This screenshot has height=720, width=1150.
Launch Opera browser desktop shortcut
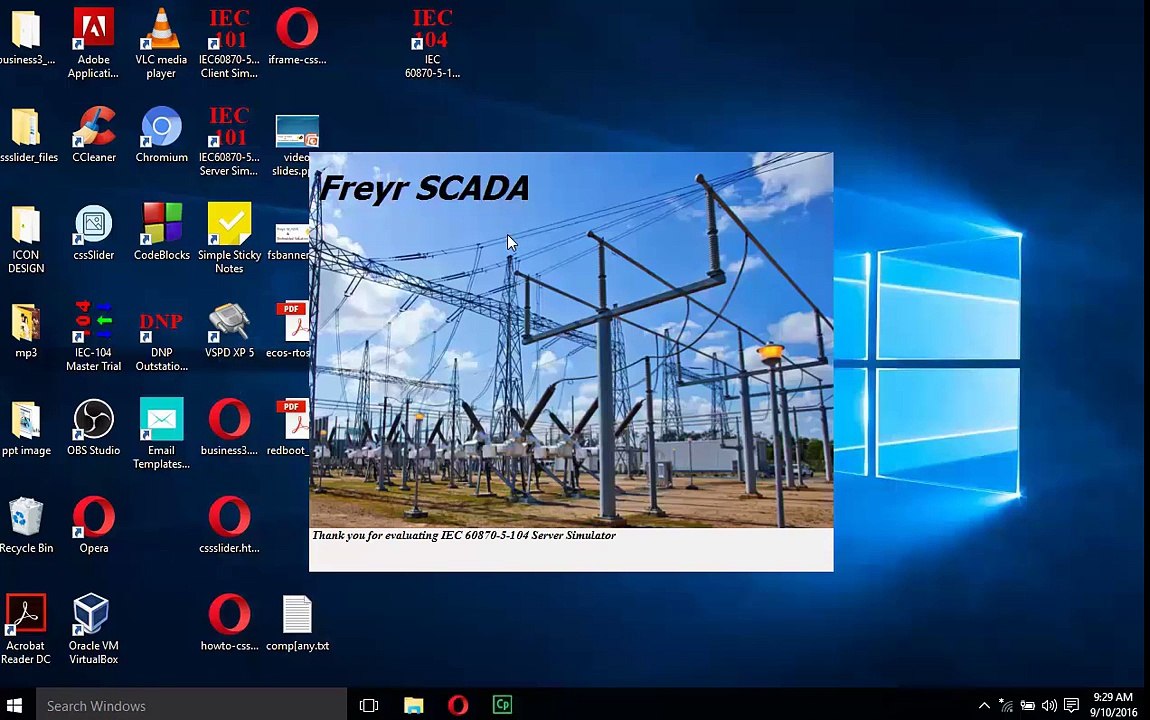pyautogui.click(x=93, y=525)
